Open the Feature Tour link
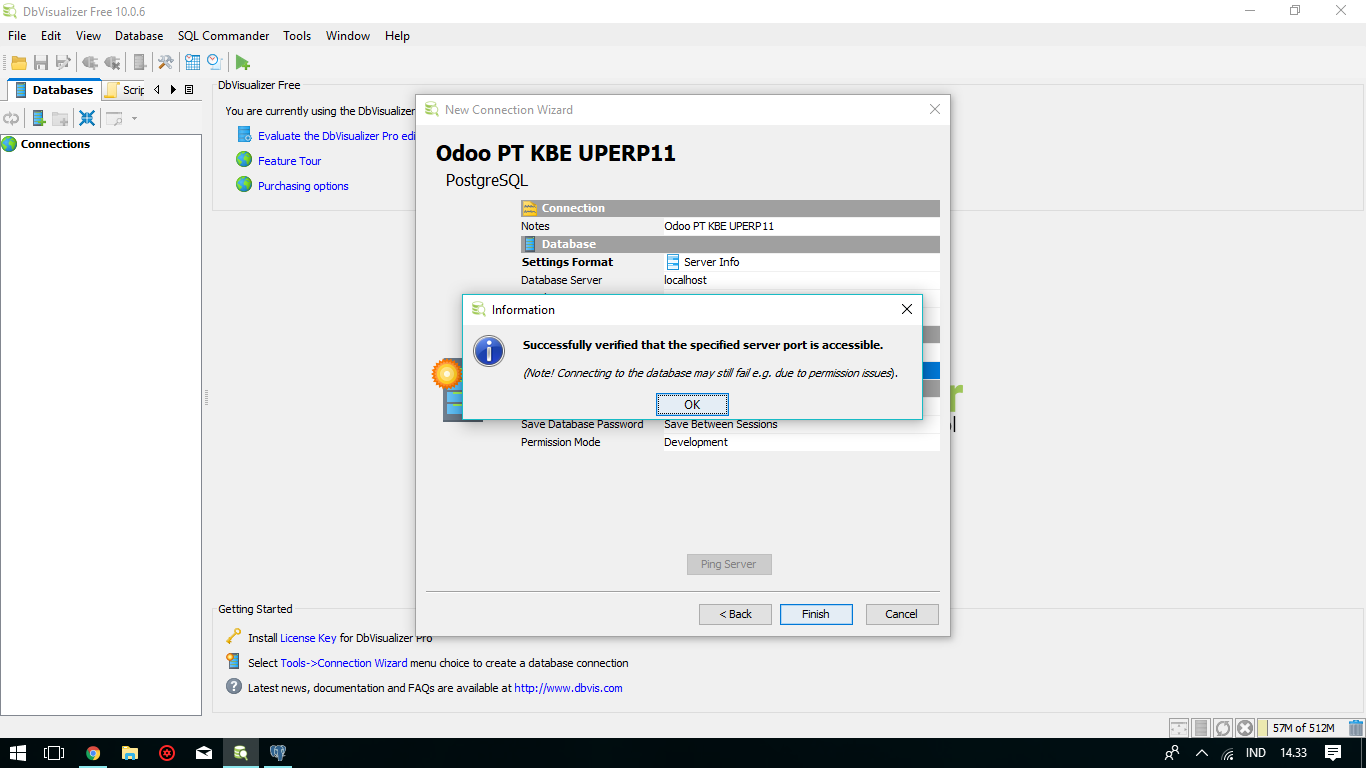This screenshot has height=768, width=1366. [x=289, y=161]
